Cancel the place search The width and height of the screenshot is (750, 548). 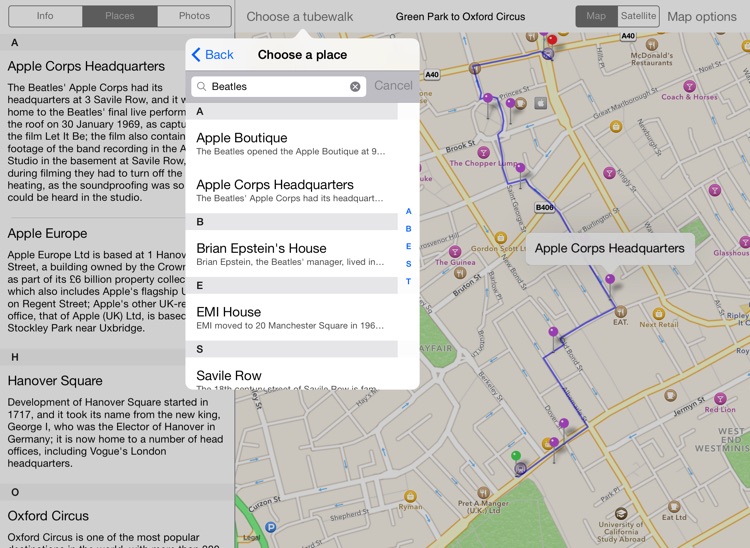[x=393, y=86]
